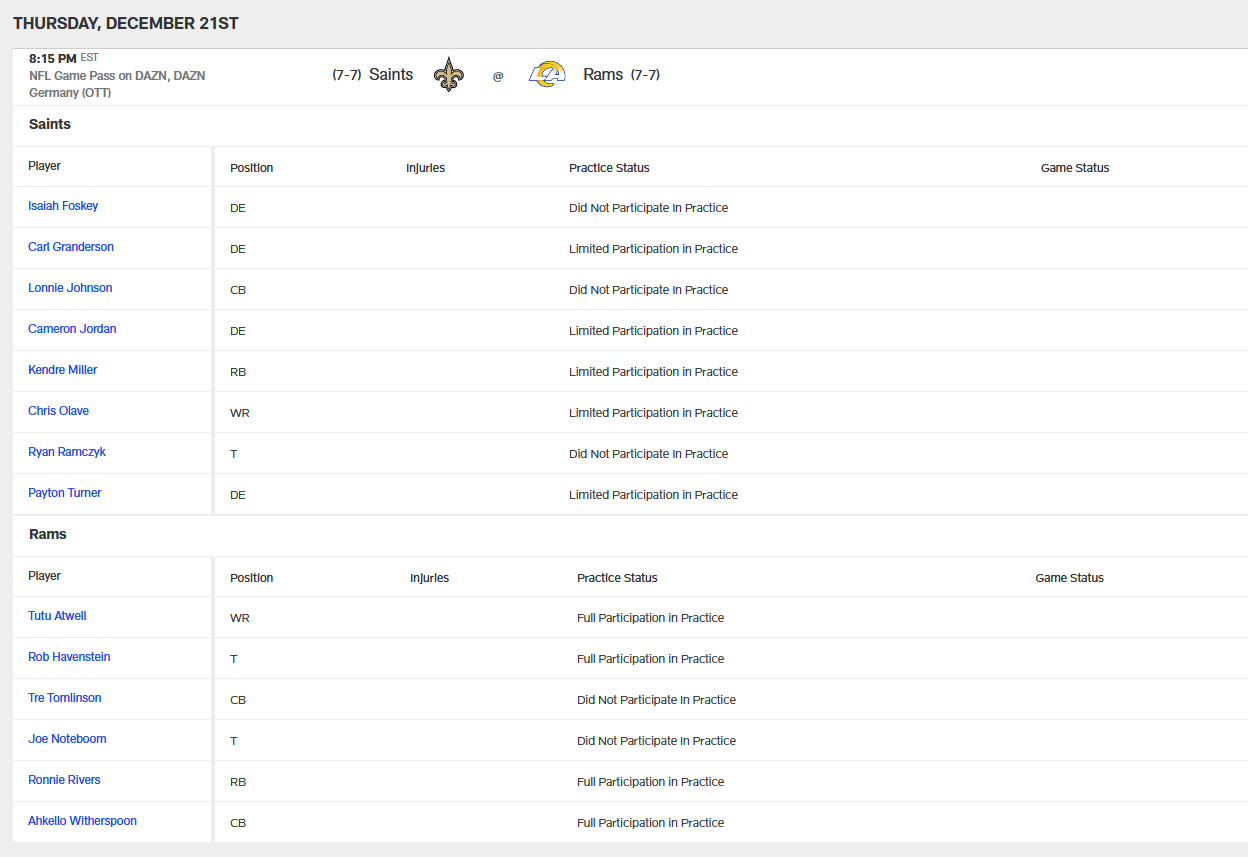The width and height of the screenshot is (1248, 857).
Task: Open Joe Noteboom's player profile
Action: [x=67, y=739]
